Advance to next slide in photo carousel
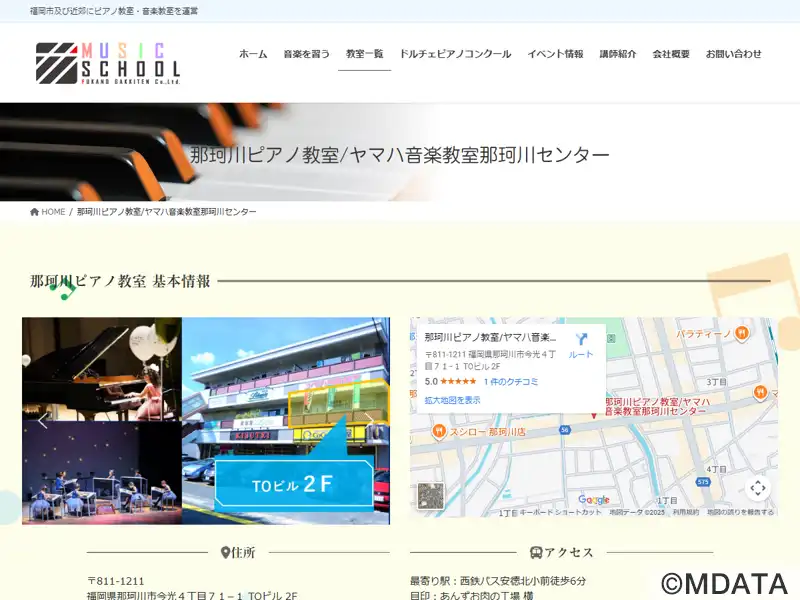 coord(370,421)
